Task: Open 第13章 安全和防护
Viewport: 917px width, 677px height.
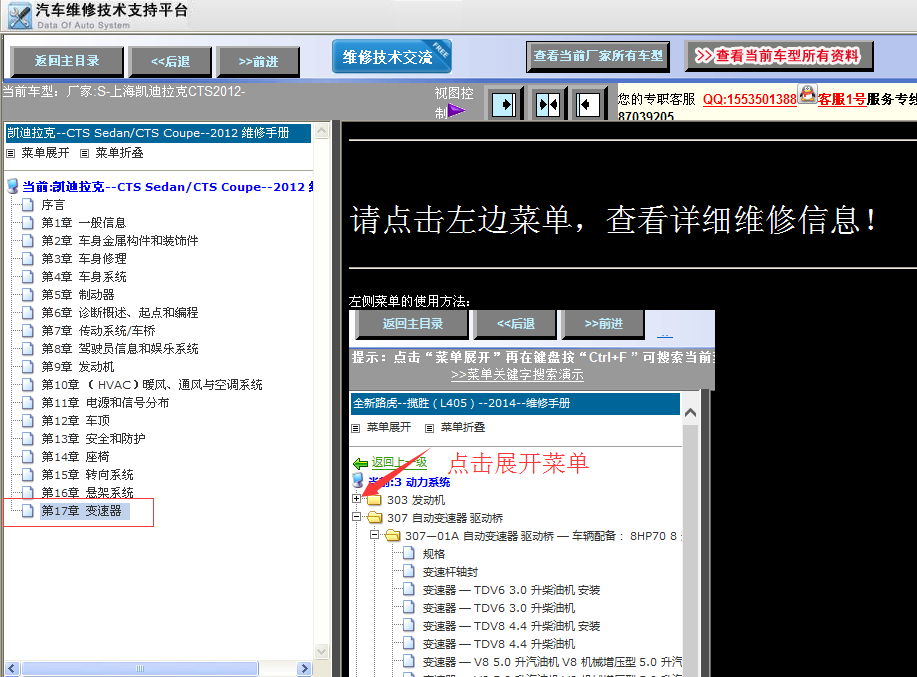Action: [x=93, y=439]
